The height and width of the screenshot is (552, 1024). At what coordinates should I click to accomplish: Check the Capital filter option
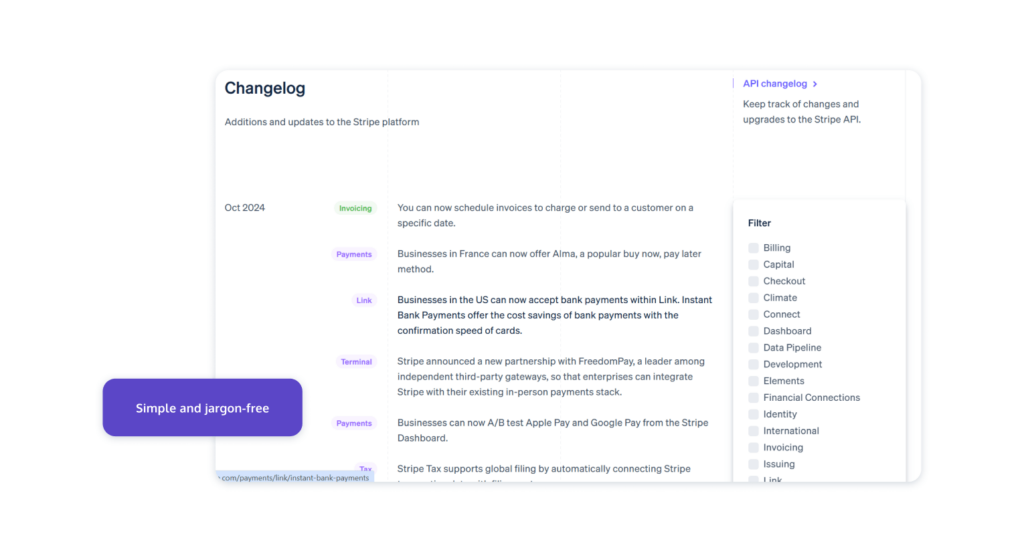[753, 265]
